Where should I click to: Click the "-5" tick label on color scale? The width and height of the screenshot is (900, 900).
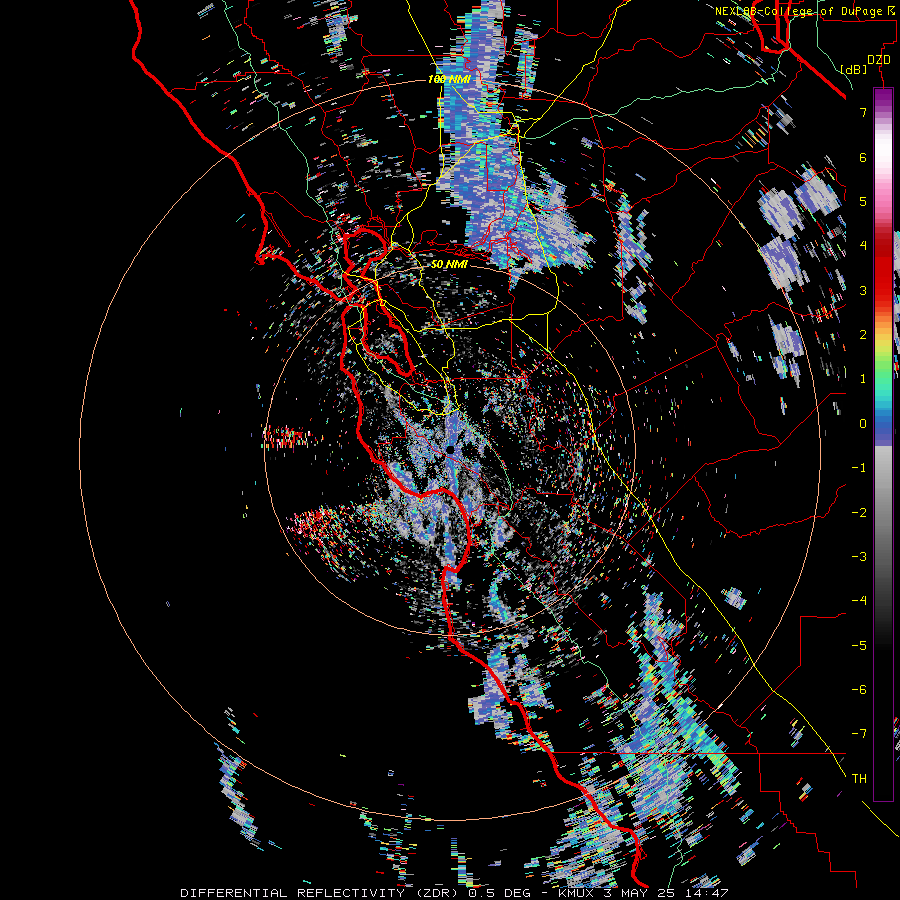click(x=859, y=645)
